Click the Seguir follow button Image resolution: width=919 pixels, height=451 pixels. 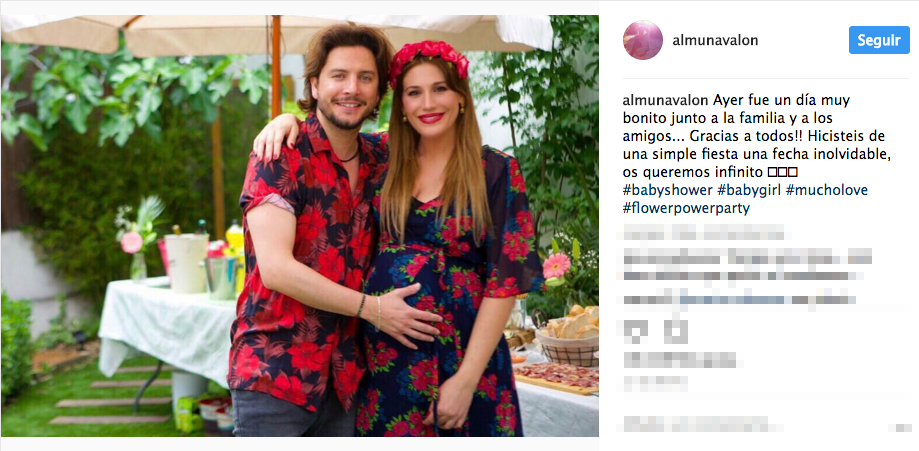(879, 40)
